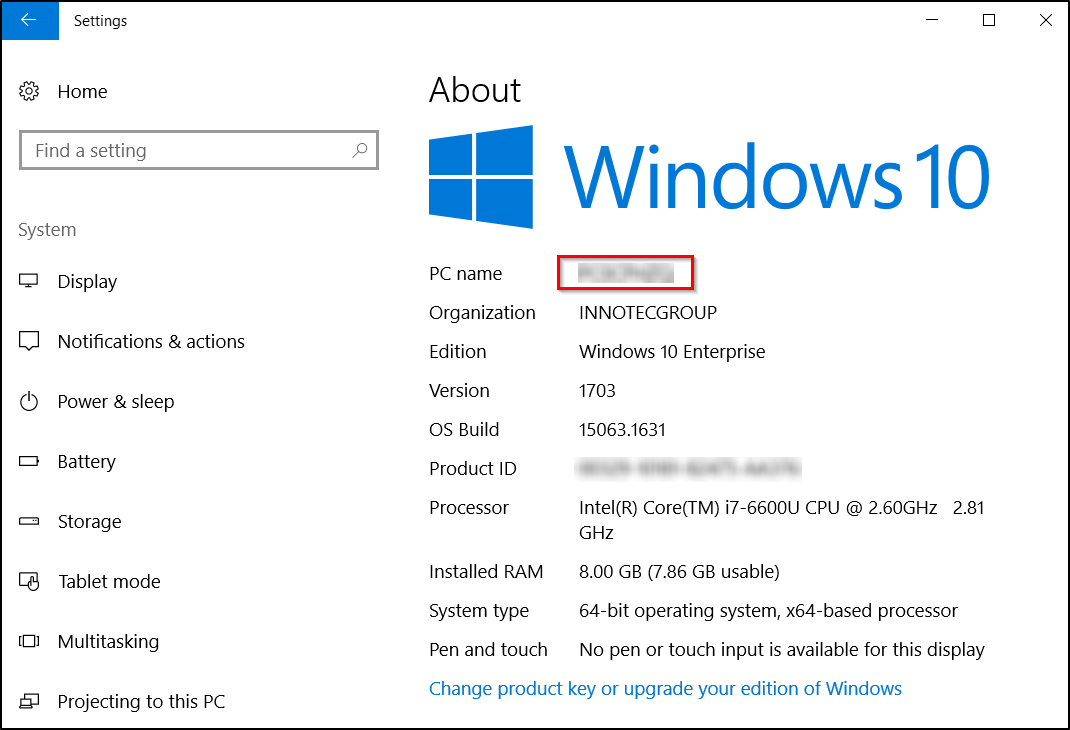The height and width of the screenshot is (730, 1070).
Task: Click Change product key or upgrade link
Action: pos(665,688)
